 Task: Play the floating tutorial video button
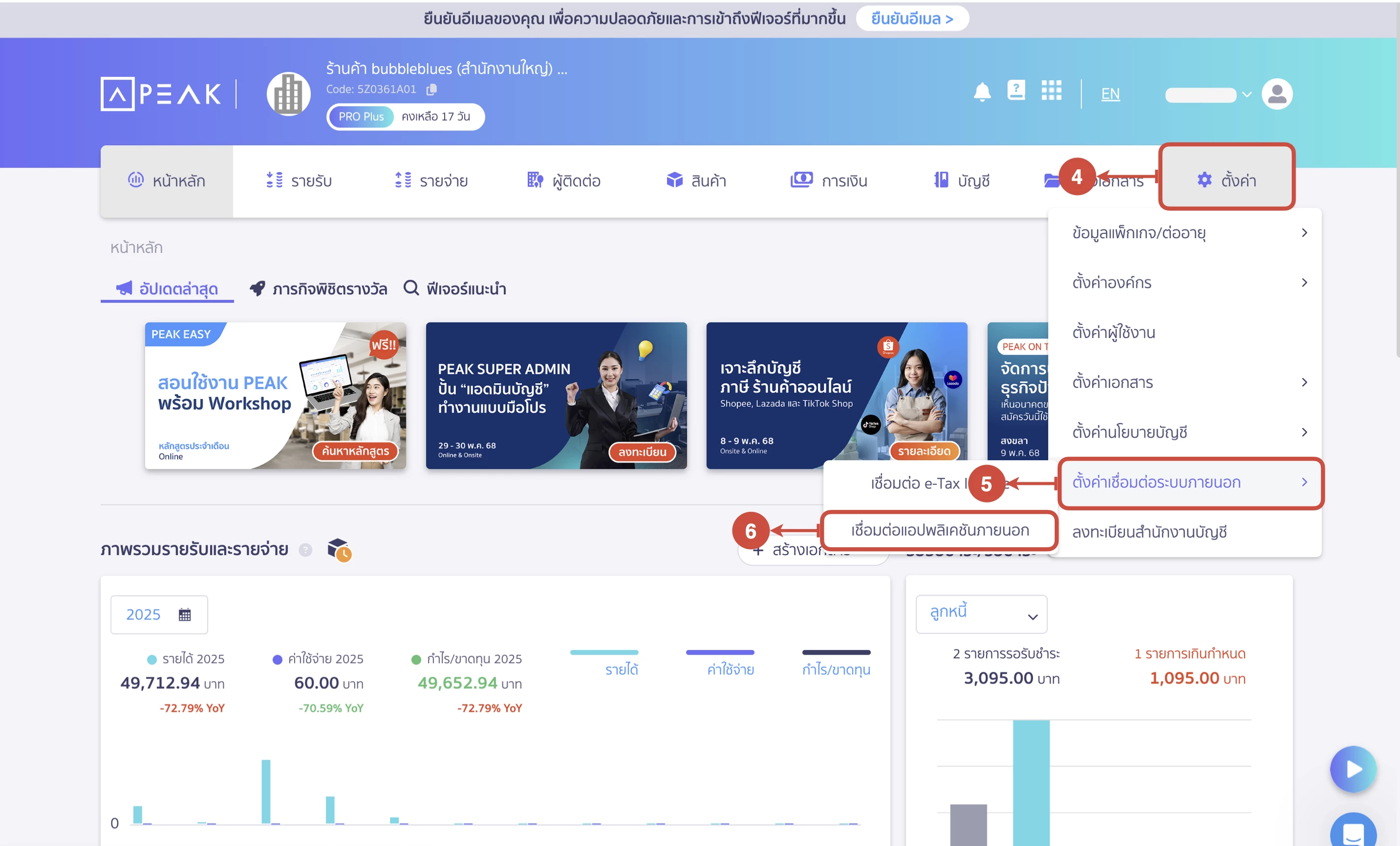1353,769
